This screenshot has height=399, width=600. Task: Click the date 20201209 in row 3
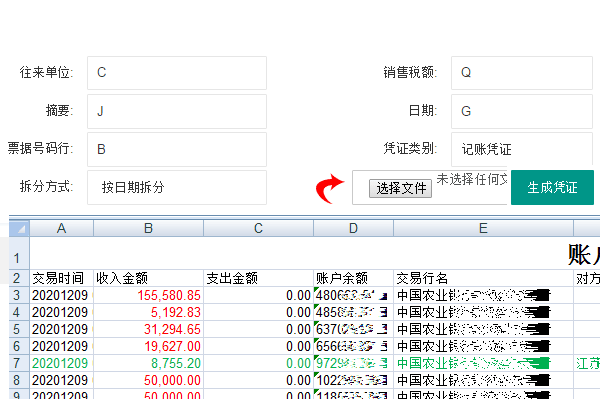tap(62, 295)
